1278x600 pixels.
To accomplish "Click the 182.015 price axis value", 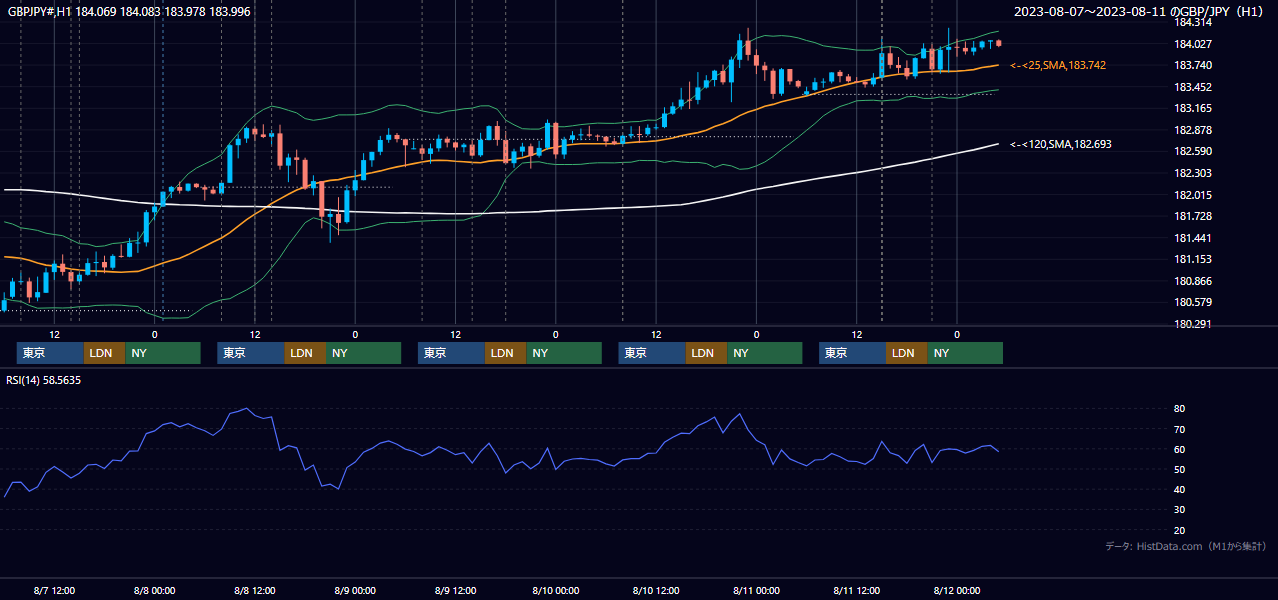I will (1193, 195).
